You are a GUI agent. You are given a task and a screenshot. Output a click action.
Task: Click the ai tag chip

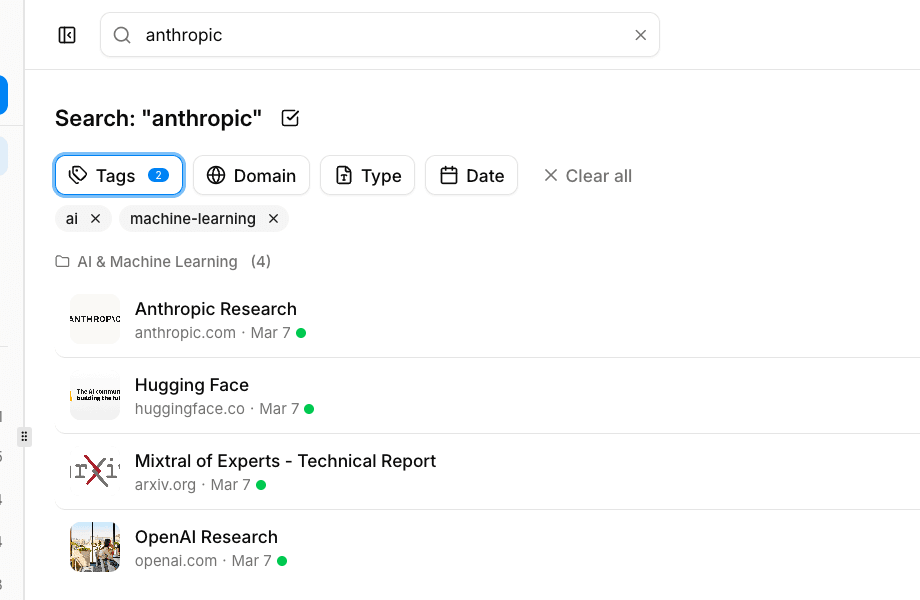point(83,219)
